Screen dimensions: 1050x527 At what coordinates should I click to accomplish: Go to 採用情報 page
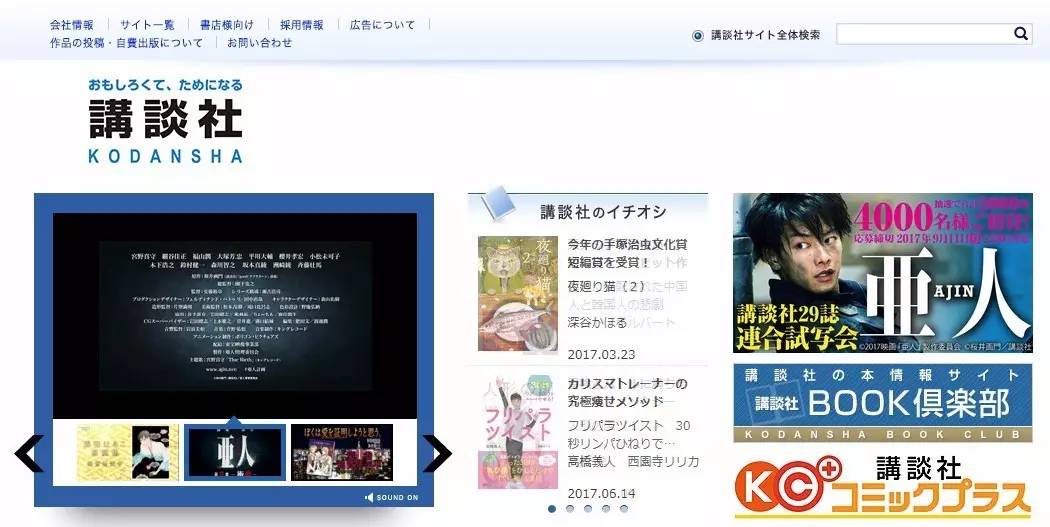click(x=301, y=25)
